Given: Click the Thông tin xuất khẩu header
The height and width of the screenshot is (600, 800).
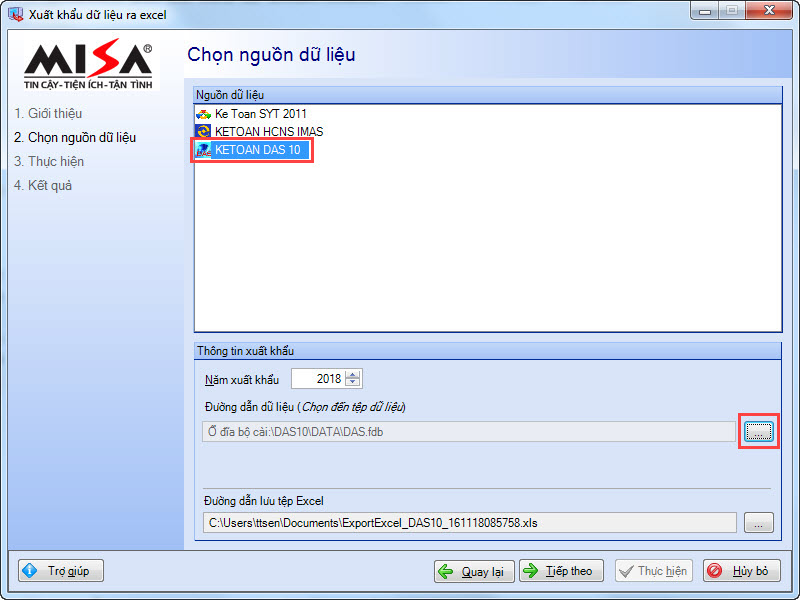Looking at the screenshot, I should tap(488, 351).
